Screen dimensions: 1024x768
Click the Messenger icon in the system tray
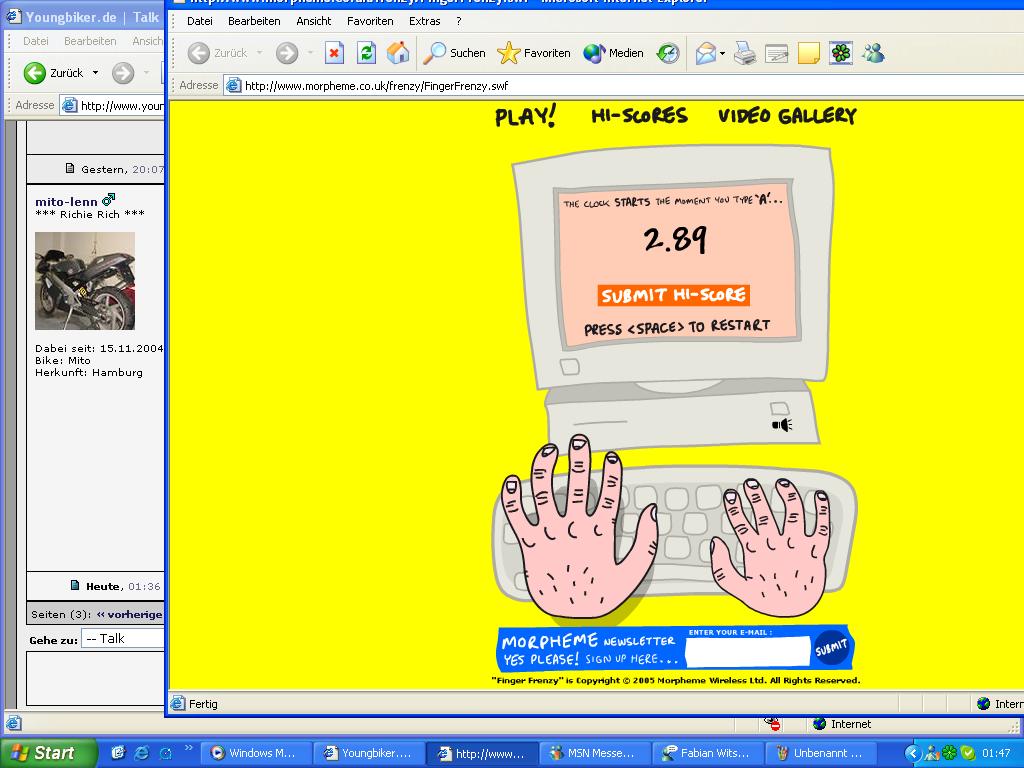pyautogui.click(x=932, y=753)
